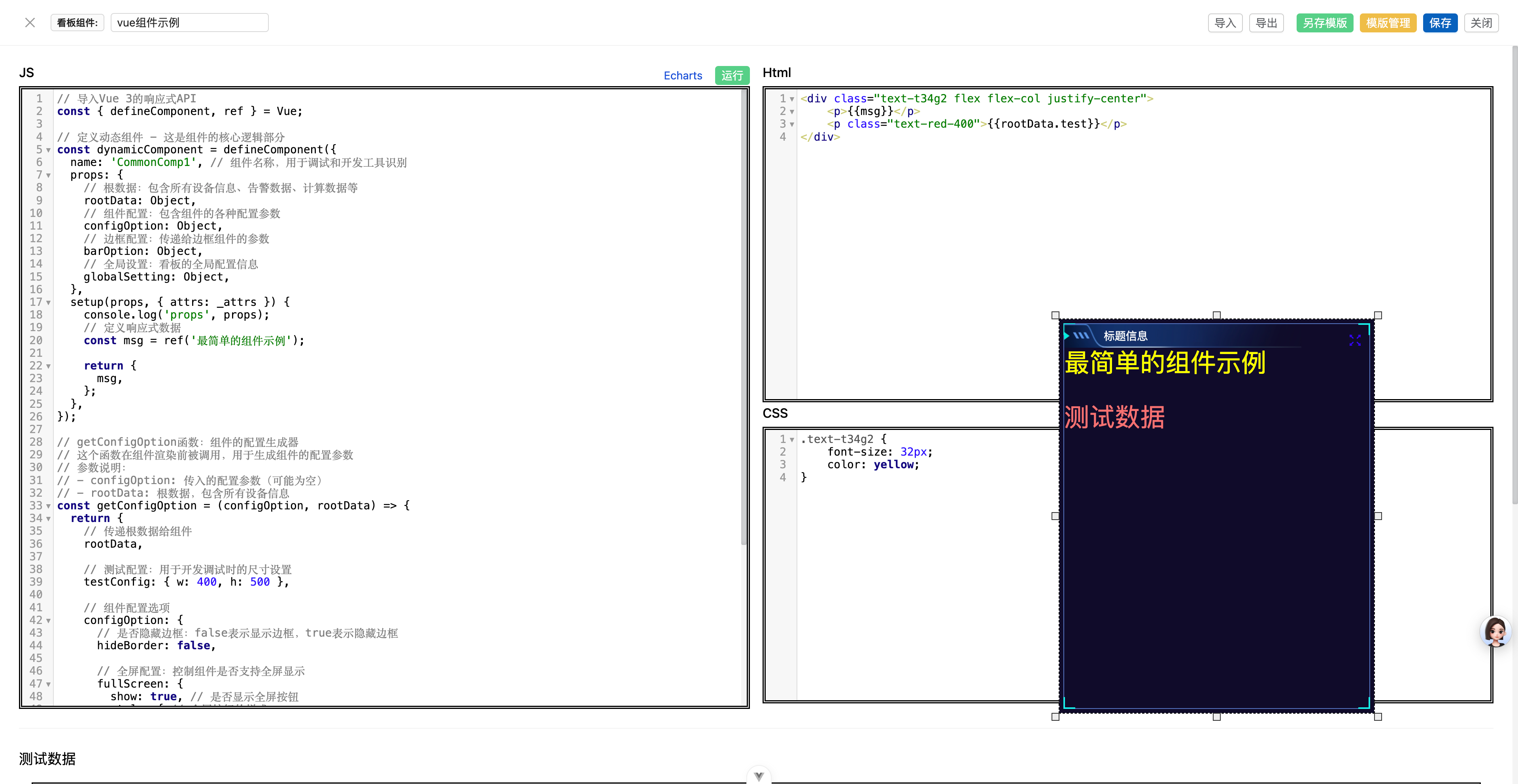Fold JS code at line 5

(x=48, y=150)
